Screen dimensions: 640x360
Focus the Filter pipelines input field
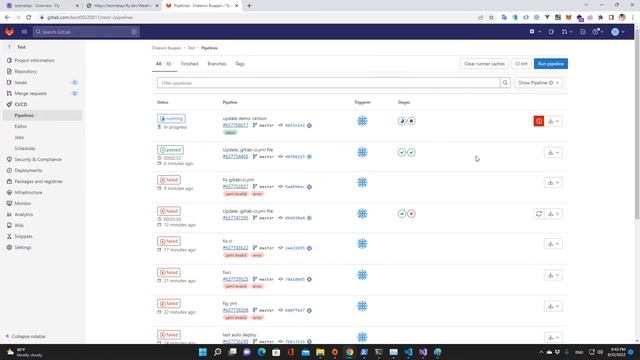coord(329,83)
